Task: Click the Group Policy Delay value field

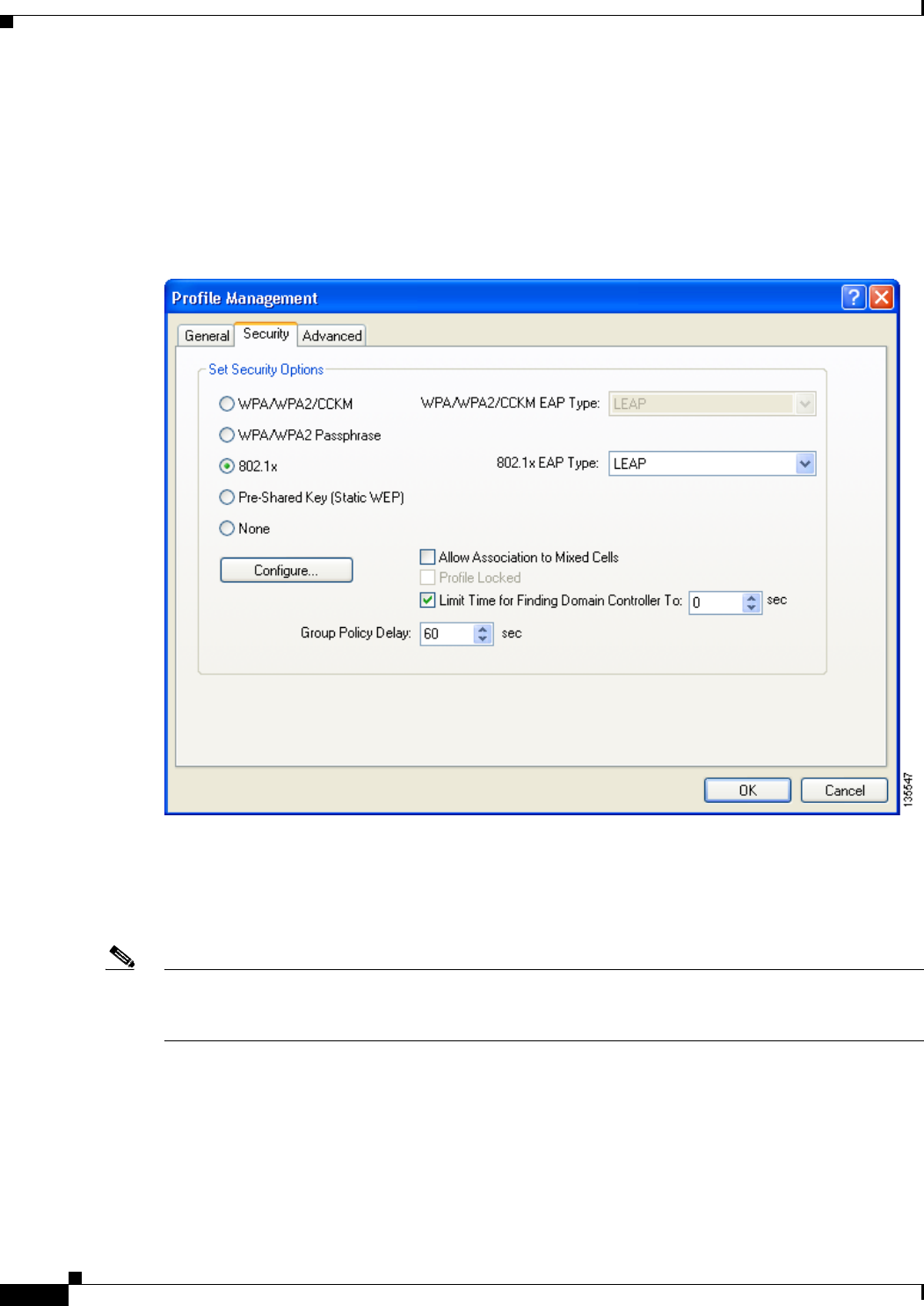Action: [447, 634]
